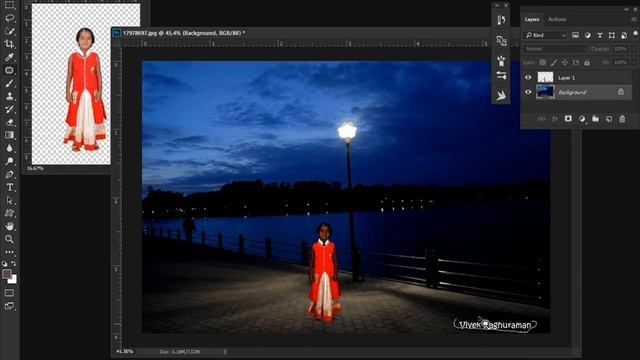Viewport: 640px width, 360px height.
Task: Switch to the Actions tab
Action: point(557,19)
